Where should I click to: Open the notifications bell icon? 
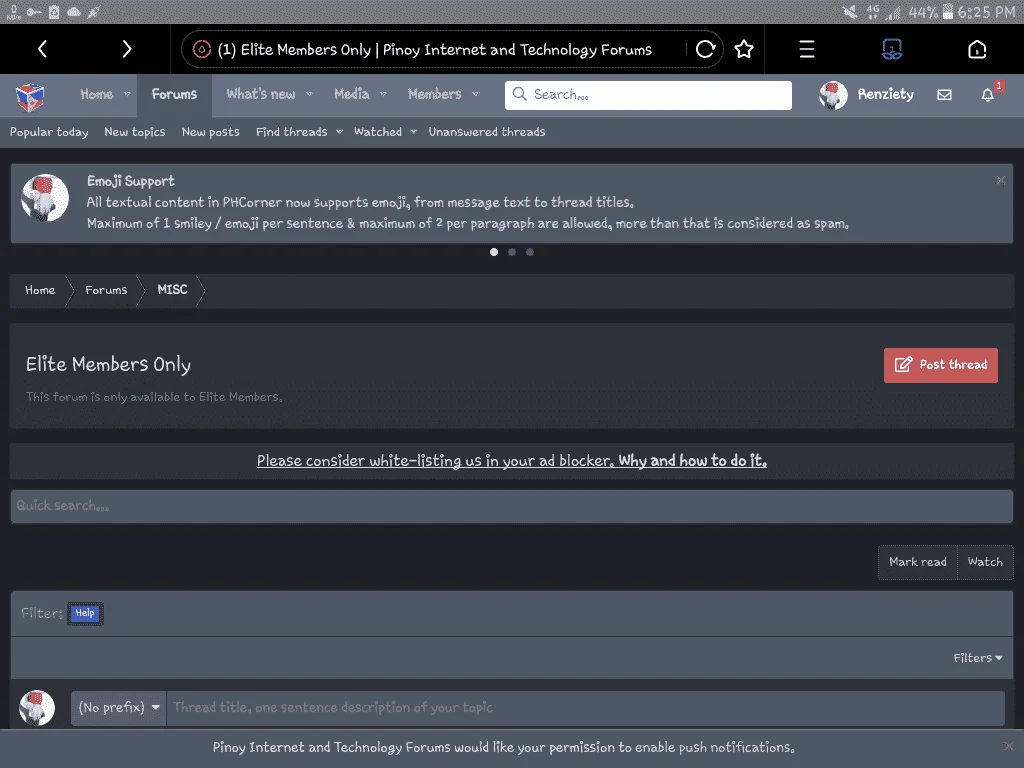987,95
